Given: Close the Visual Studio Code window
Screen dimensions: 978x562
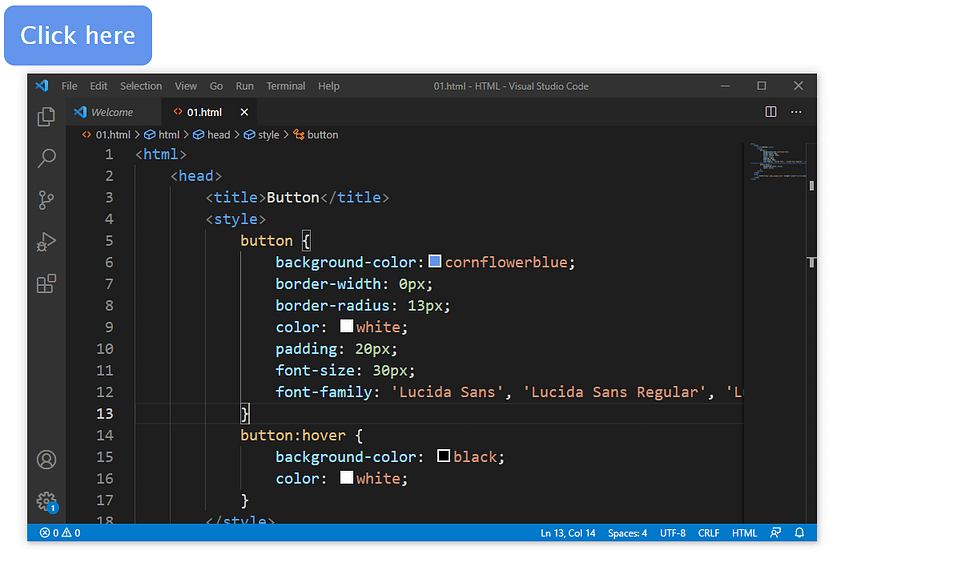Looking at the screenshot, I should click(x=798, y=86).
